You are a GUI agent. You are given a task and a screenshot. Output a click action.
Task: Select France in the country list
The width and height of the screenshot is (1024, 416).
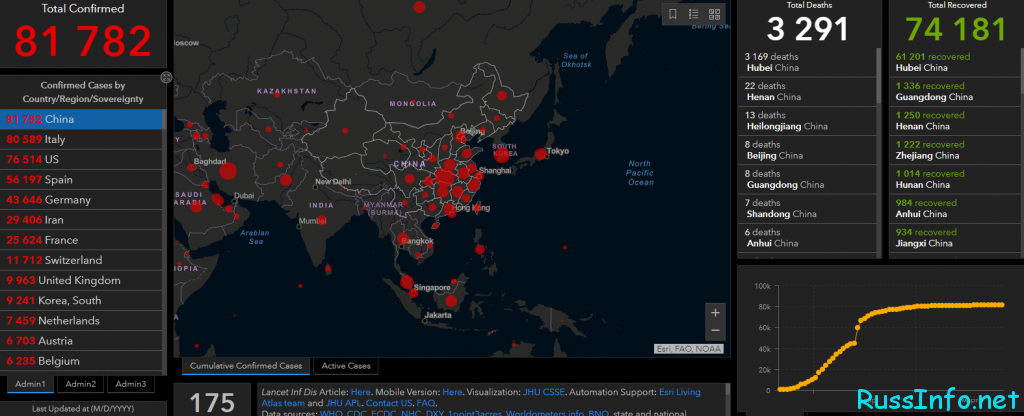click(x=81, y=240)
